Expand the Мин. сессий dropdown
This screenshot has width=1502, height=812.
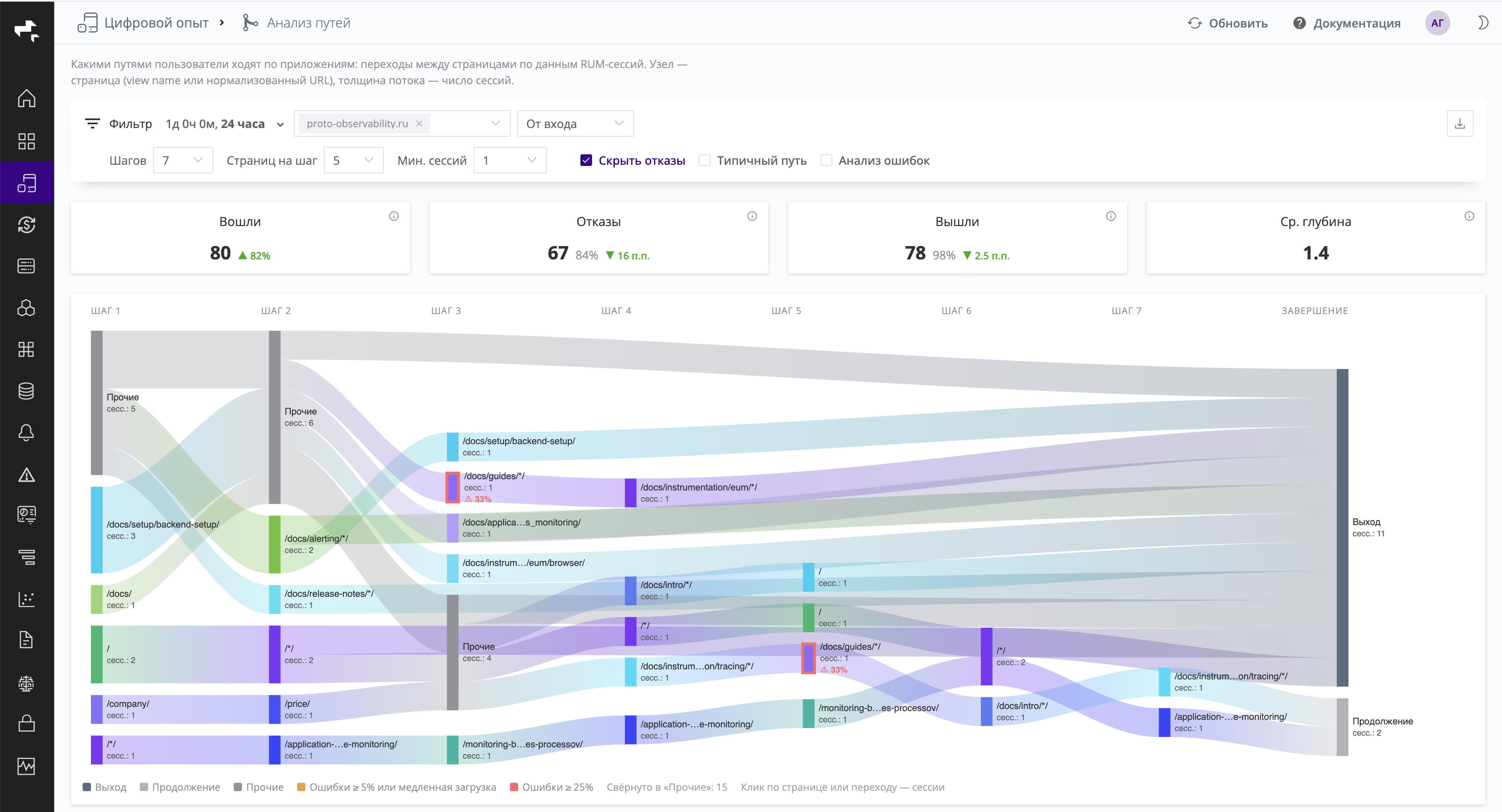[509, 160]
